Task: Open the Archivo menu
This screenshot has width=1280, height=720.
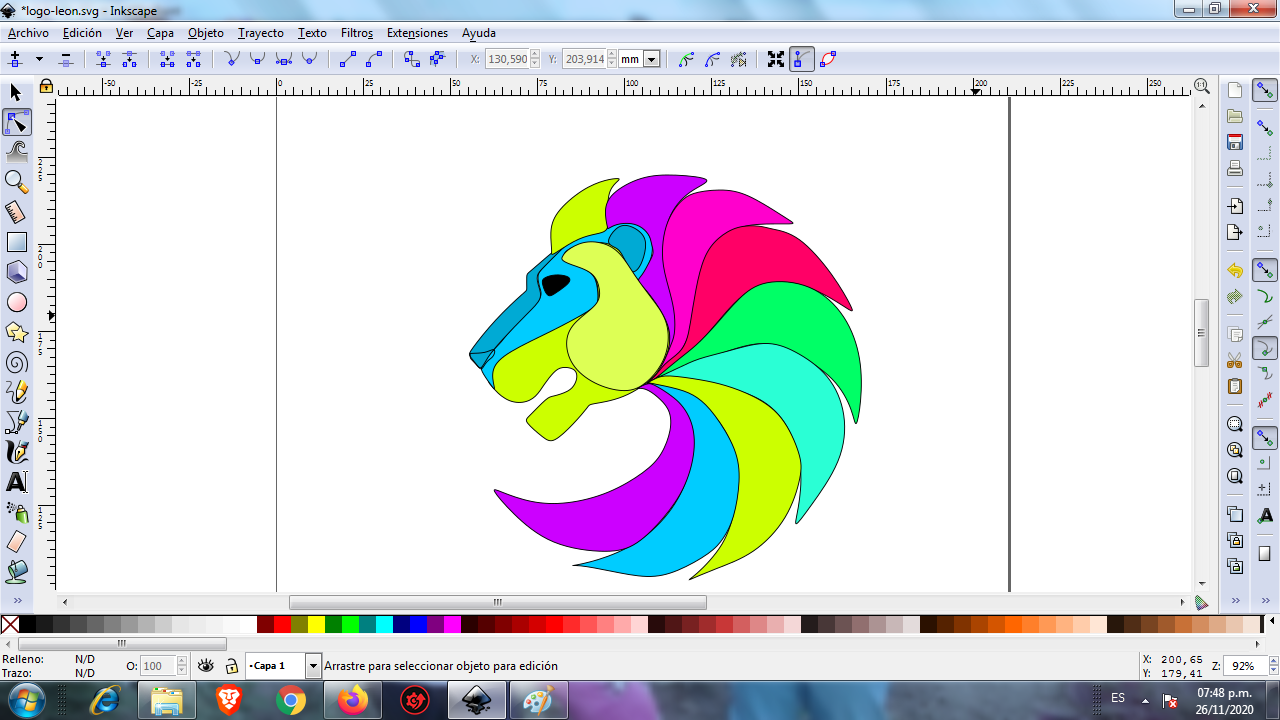Action: click(28, 33)
